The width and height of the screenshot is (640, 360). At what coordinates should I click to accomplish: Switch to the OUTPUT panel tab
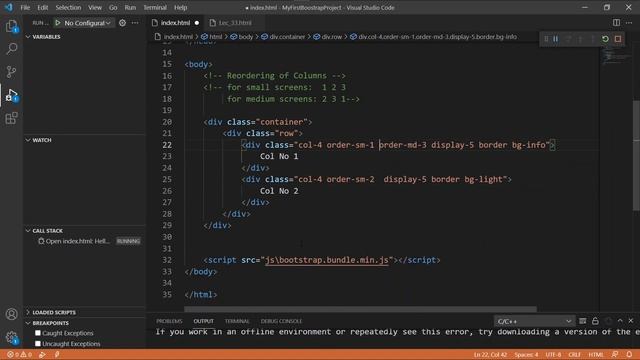(203, 321)
